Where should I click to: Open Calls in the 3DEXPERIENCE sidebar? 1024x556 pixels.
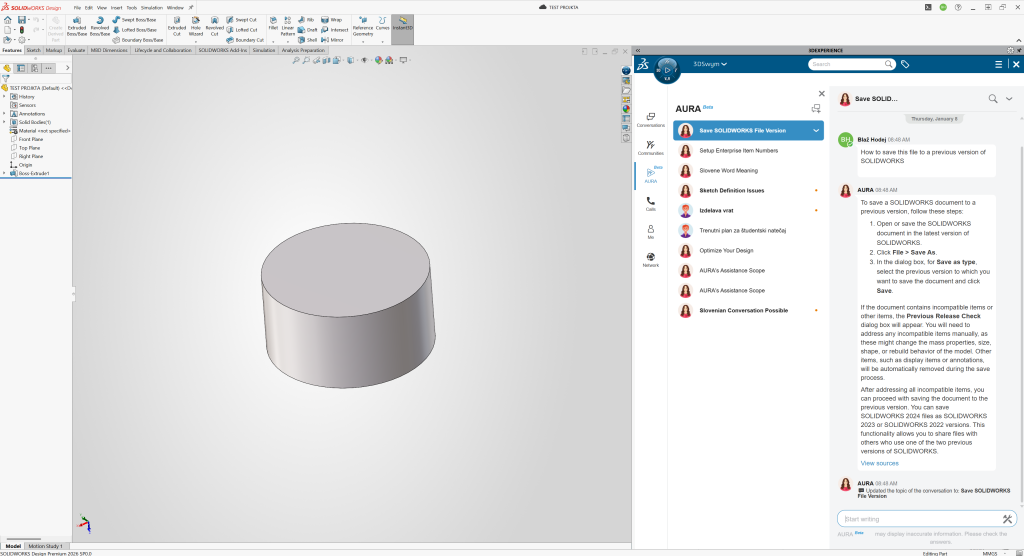click(651, 203)
